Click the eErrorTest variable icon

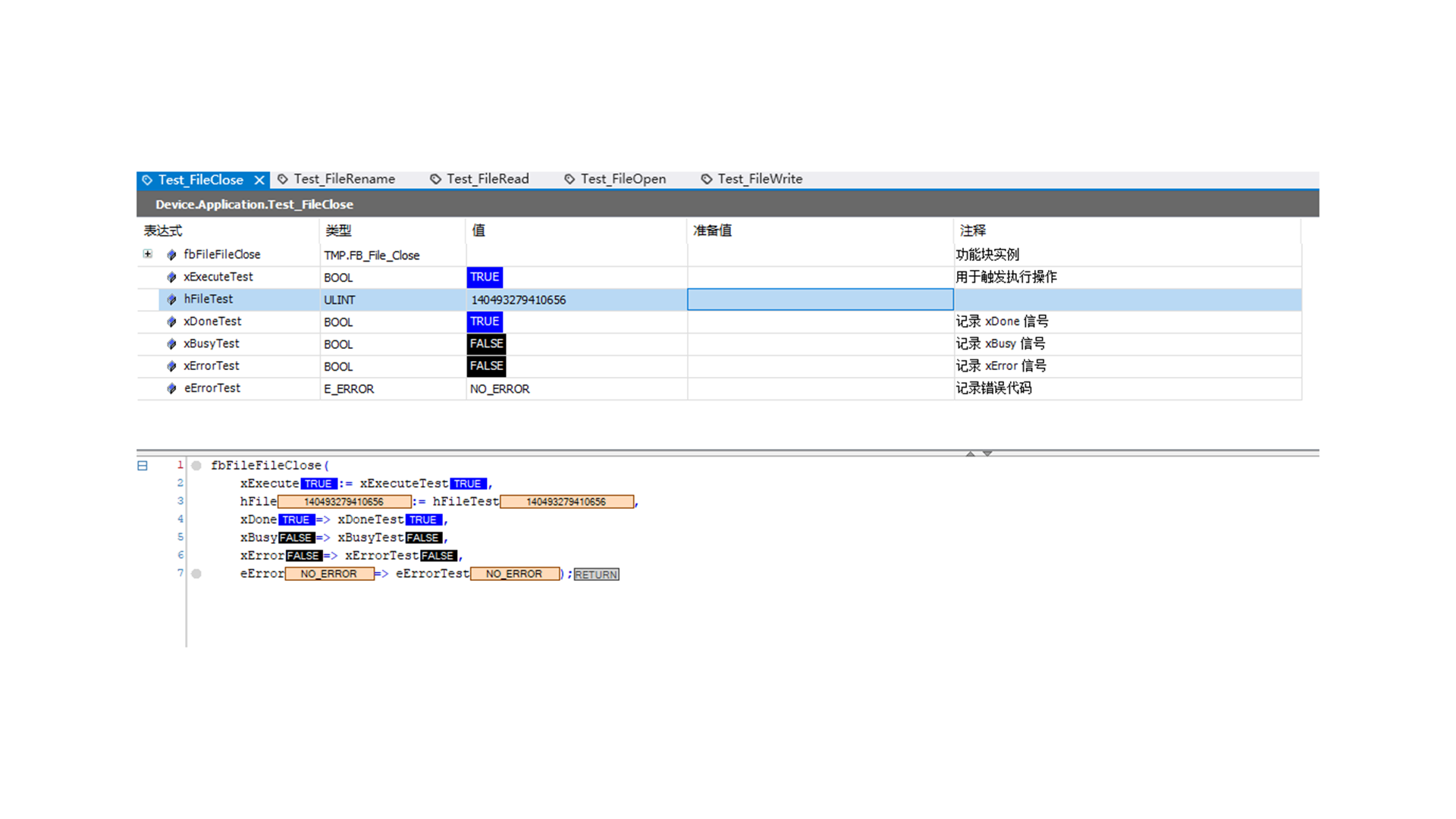[171, 388]
